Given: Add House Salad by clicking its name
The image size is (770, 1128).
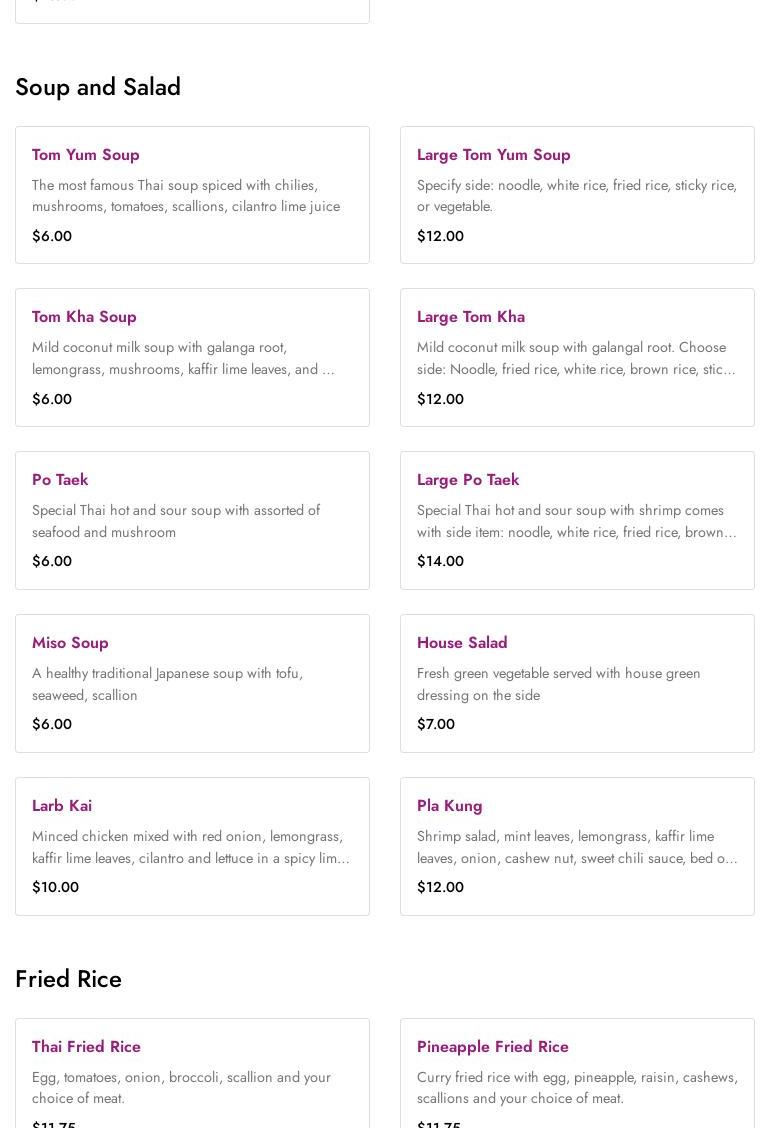Looking at the screenshot, I should (461, 643).
